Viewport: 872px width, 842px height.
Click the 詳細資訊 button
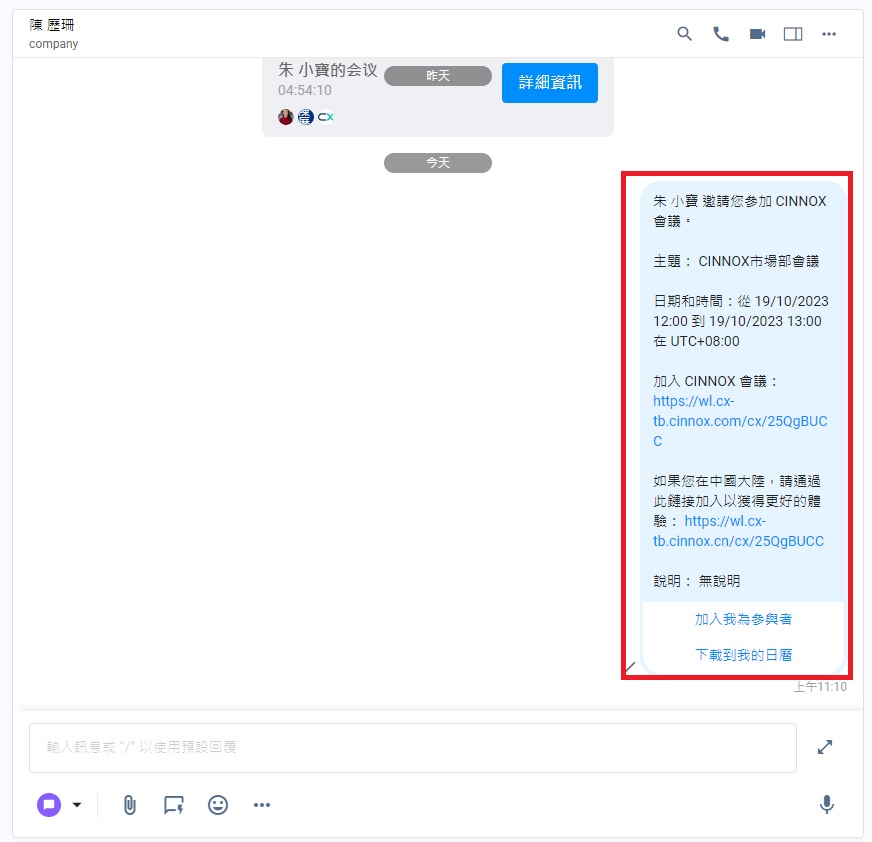pyautogui.click(x=549, y=82)
